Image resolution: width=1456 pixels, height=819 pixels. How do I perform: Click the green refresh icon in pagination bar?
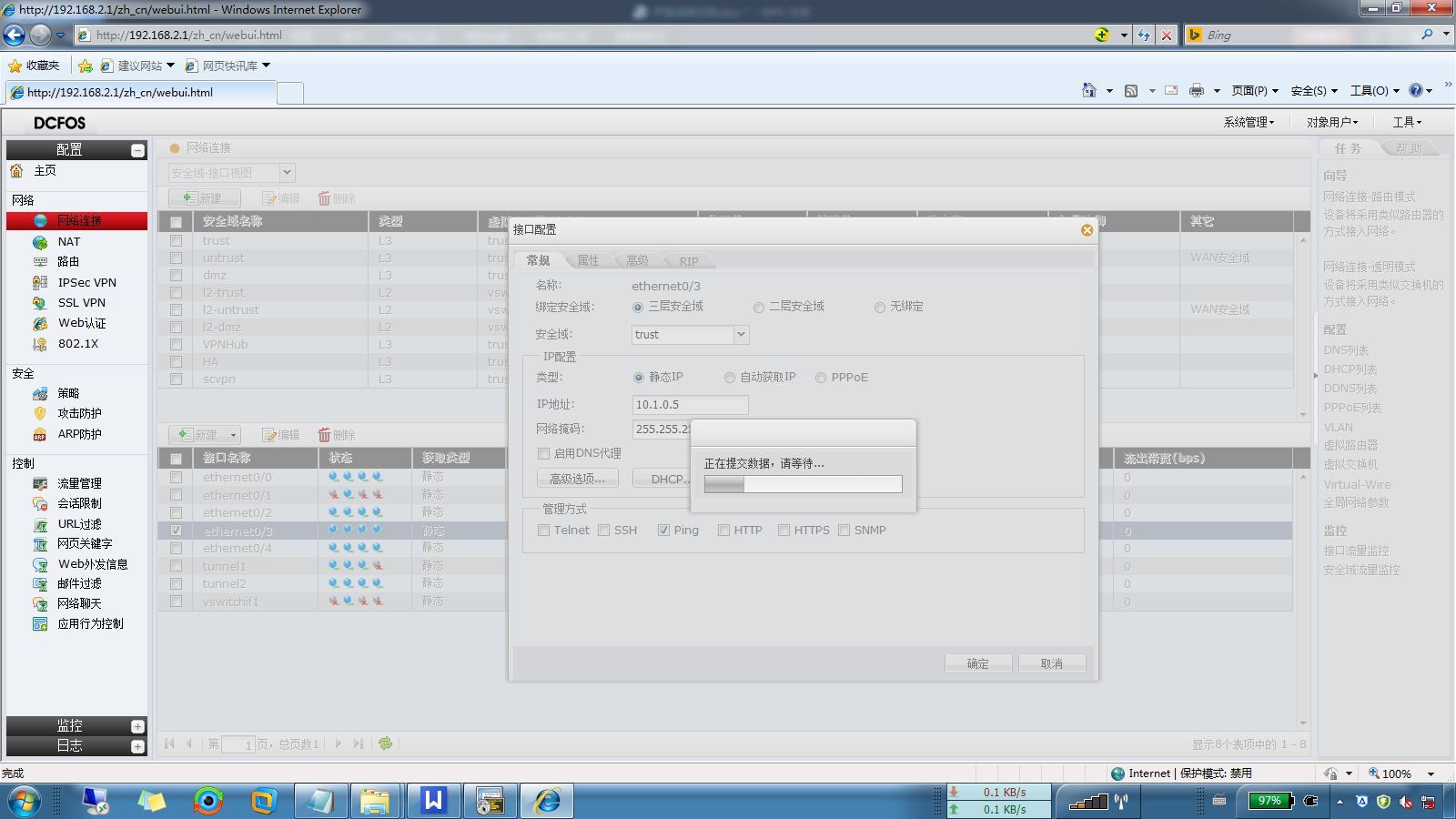tap(386, 743)
